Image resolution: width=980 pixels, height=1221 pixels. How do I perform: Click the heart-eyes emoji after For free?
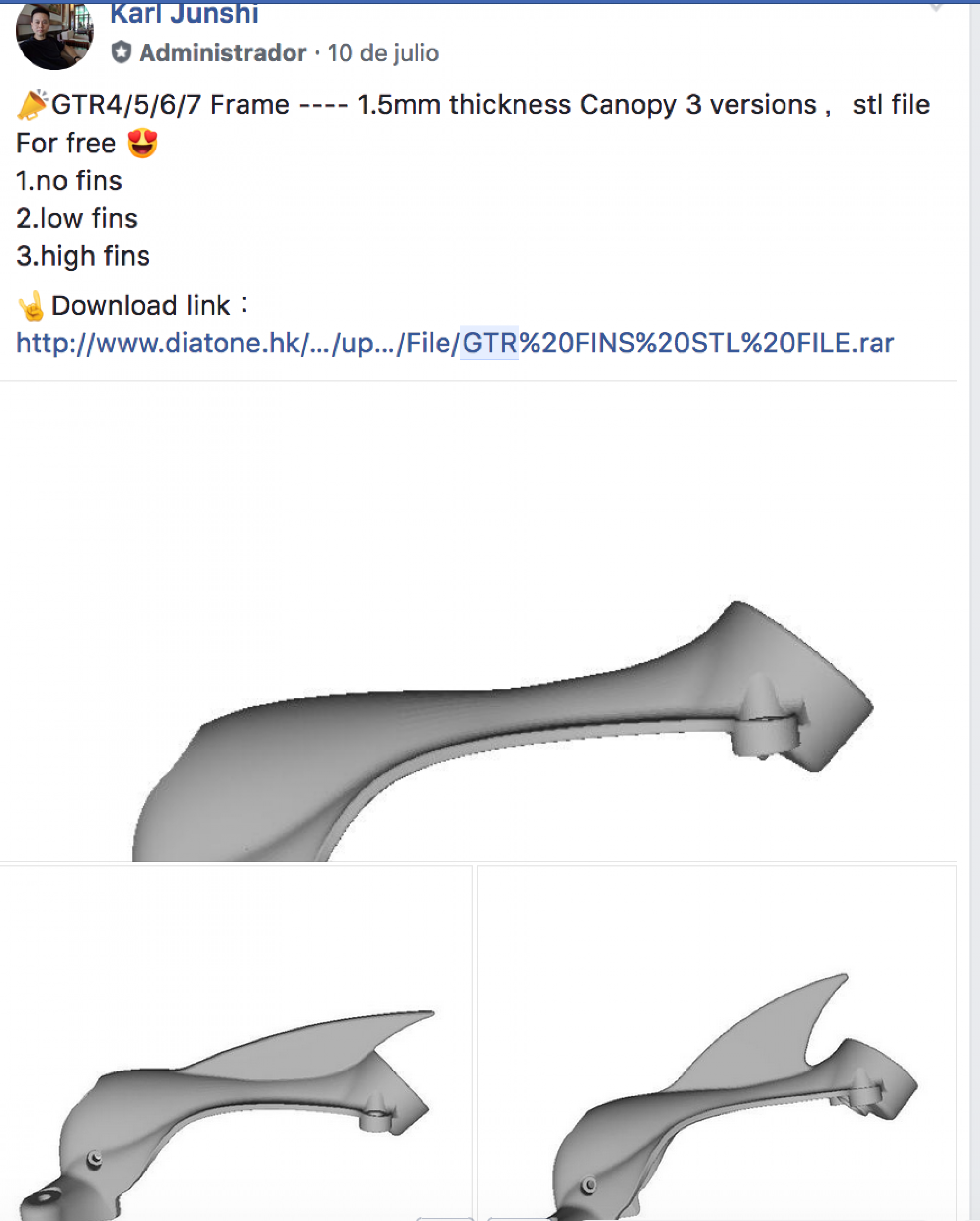pos(142,143)
